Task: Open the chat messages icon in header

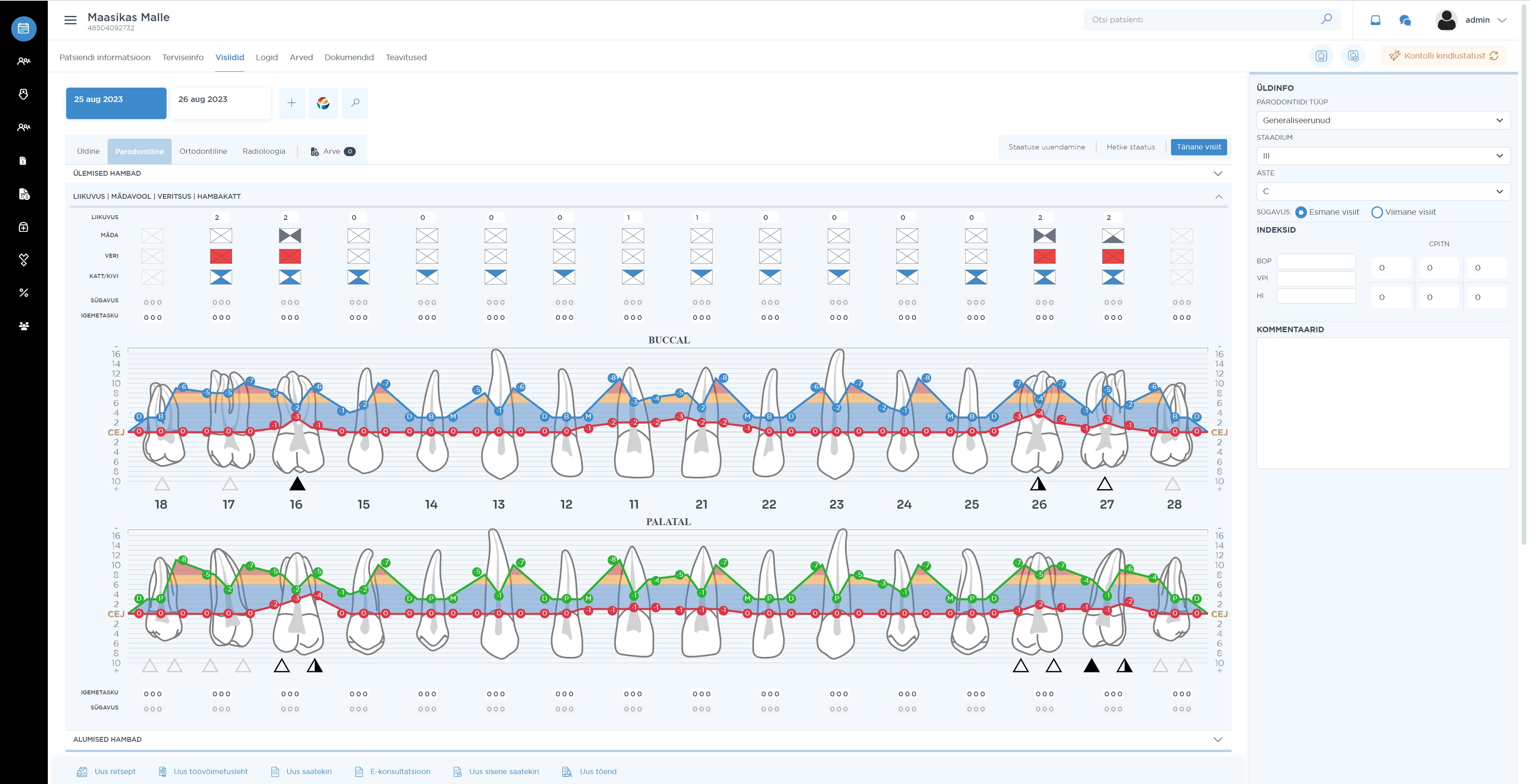Action: pos(1404,20)
